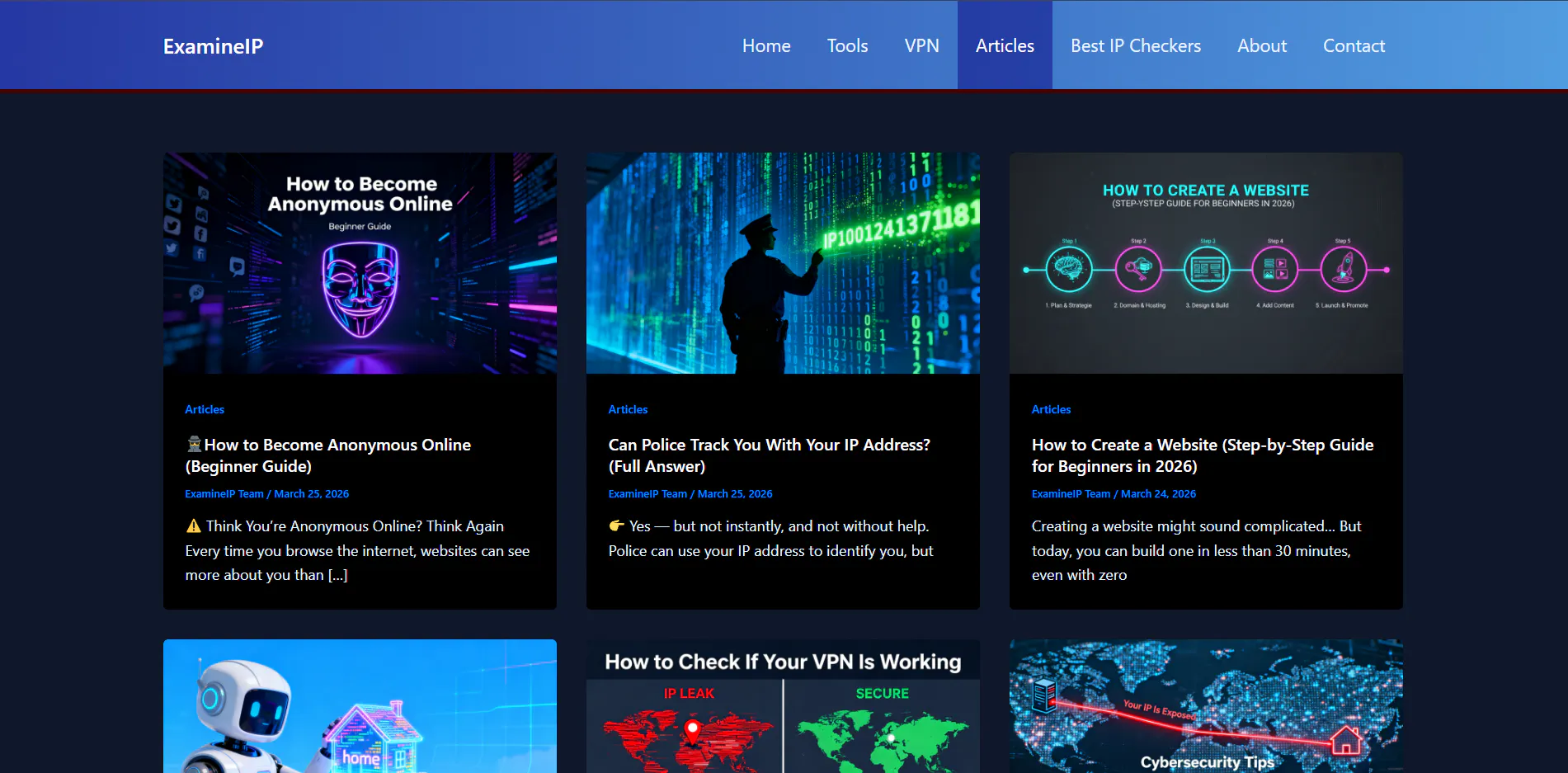The height and width of the screenshot is (773, 1568).
Task: Open the Tools menu item
Action: 847,45
